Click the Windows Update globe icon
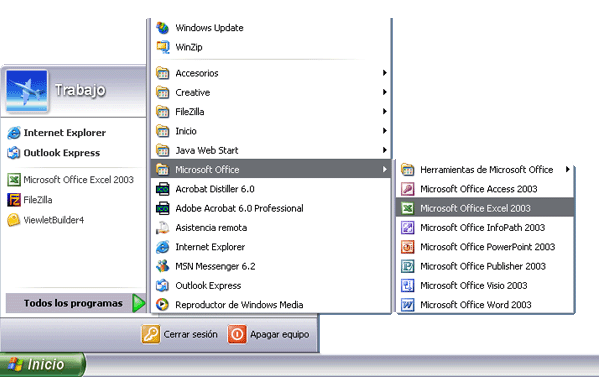Image resolution: width=599 pixels, height=377 pixels. 163,28
